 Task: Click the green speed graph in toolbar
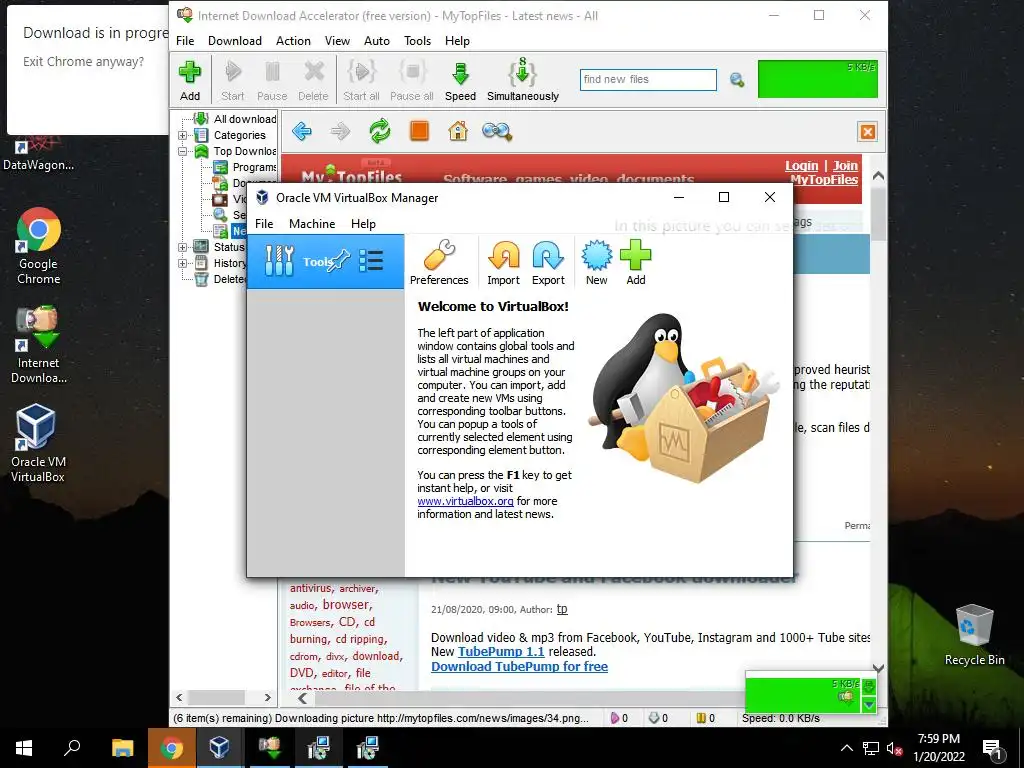(x=818, y=79)
